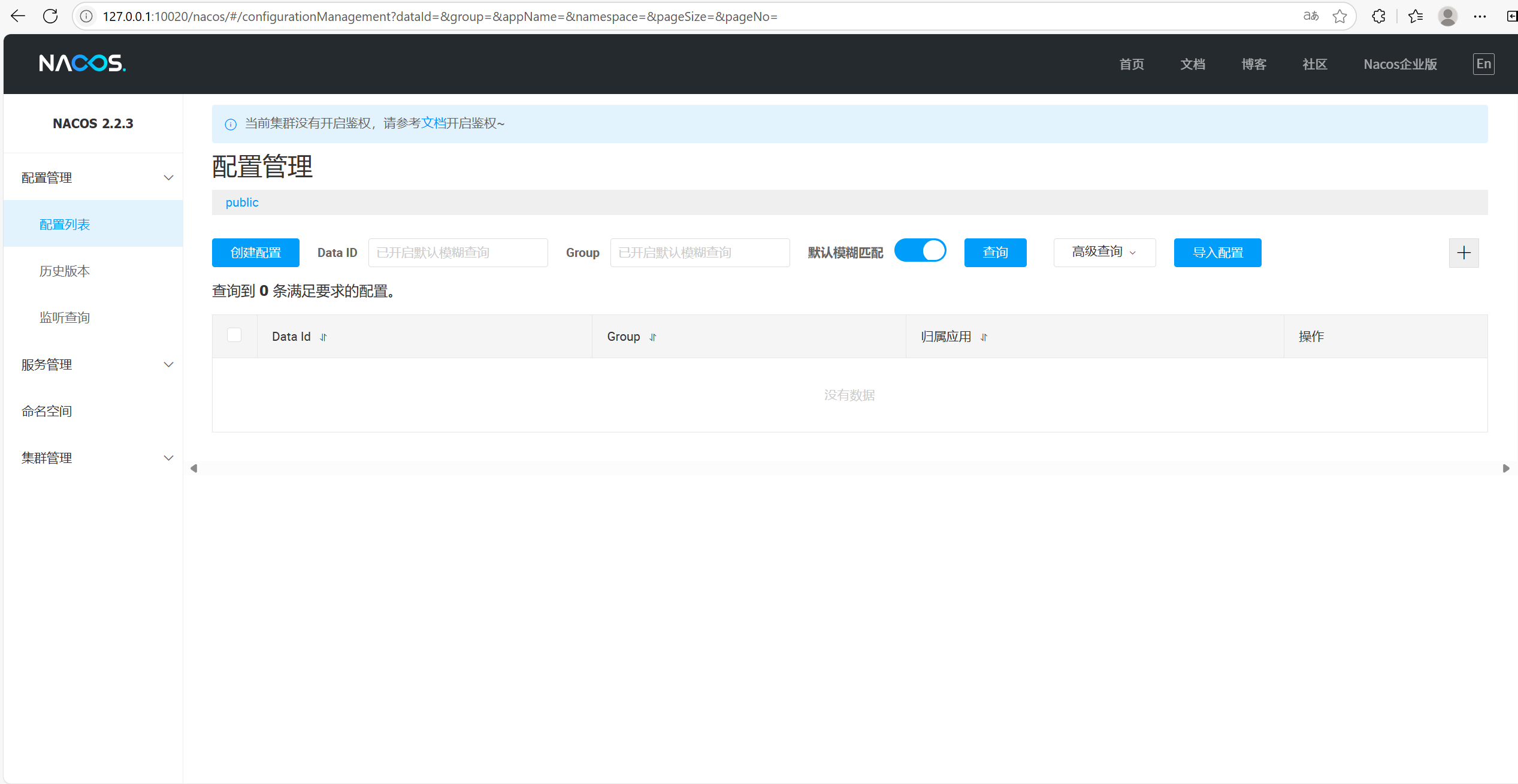Click the 创建配置 button
The height and width of the screenshot is (784, 1518).
point(255,253)
